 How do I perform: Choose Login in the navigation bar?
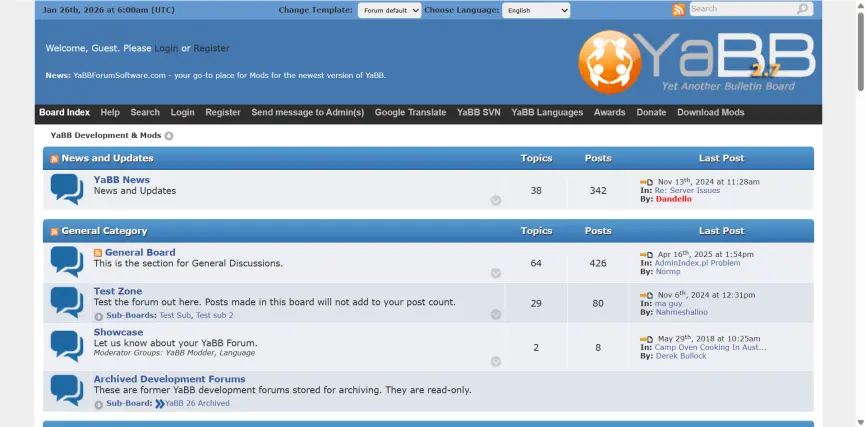(x=182, y=112)
